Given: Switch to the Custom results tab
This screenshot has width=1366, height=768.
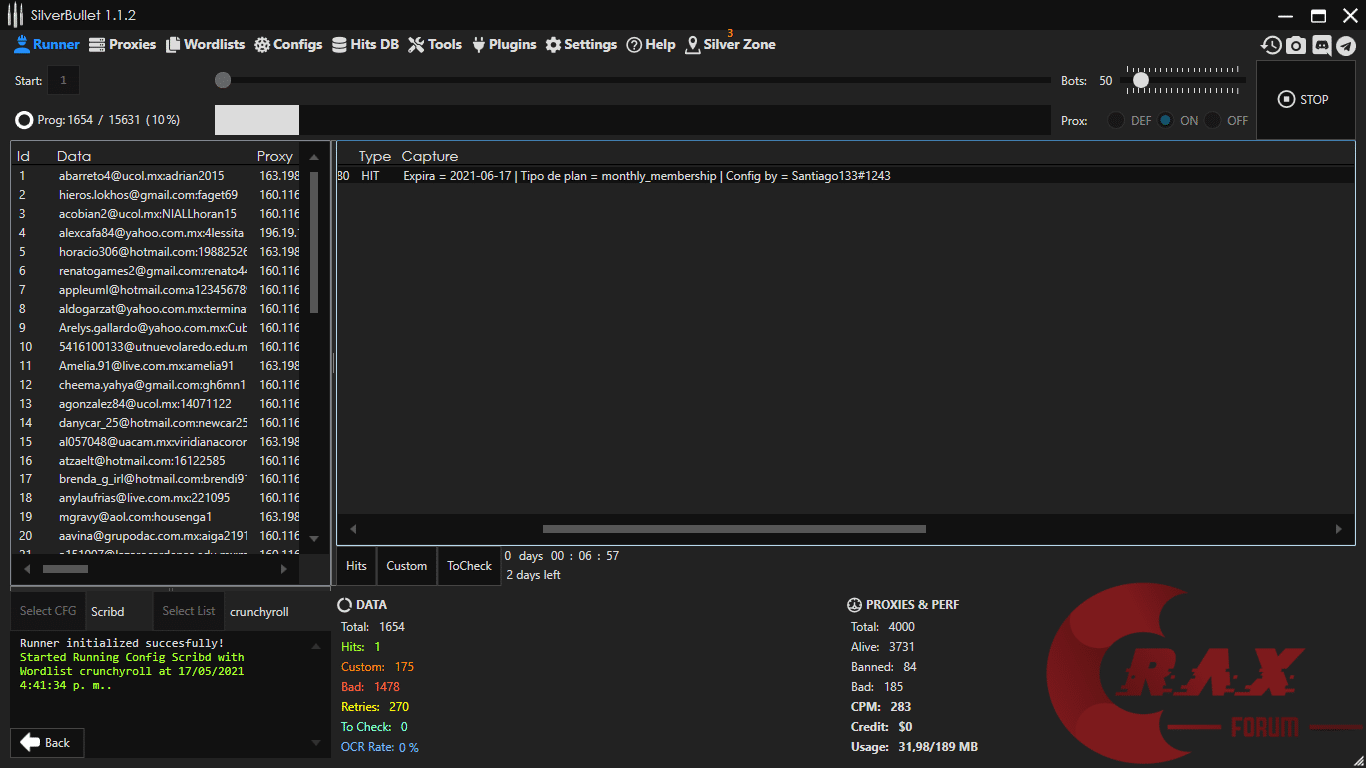Looking at the screenshot, I should 406,566.
